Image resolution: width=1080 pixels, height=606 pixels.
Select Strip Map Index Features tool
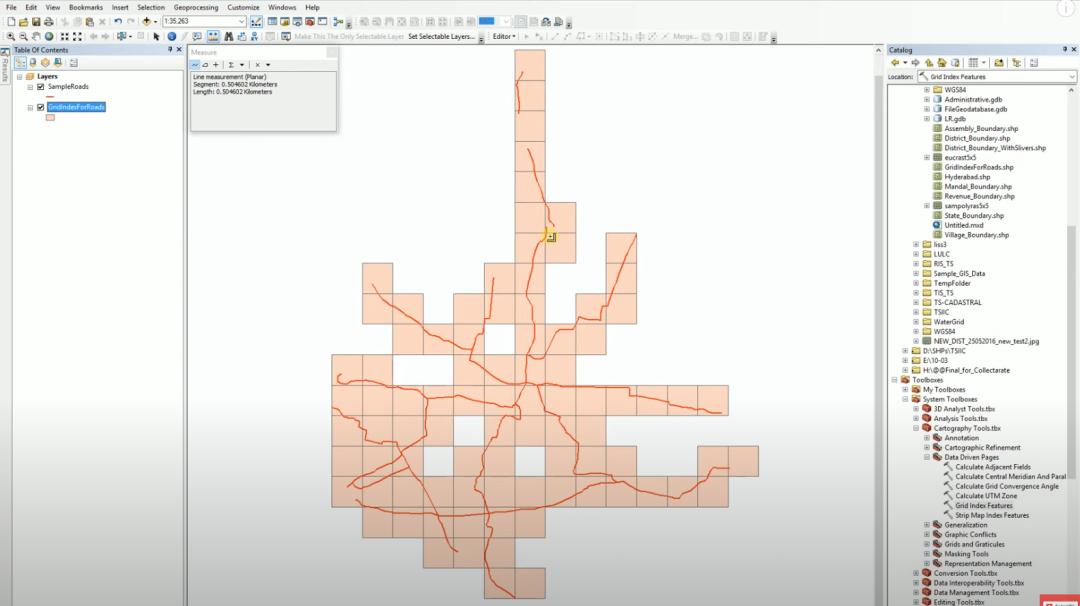click(992, 515)
